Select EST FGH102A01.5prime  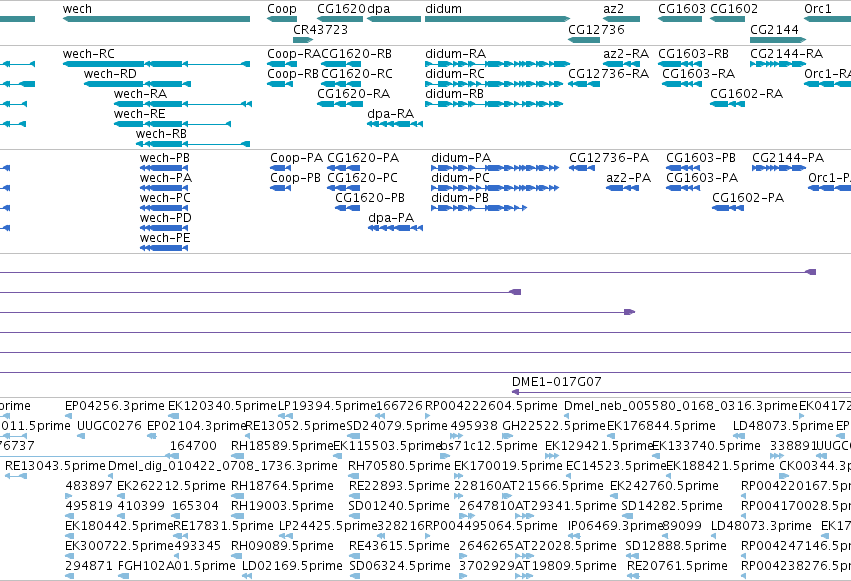coord(176,566)
